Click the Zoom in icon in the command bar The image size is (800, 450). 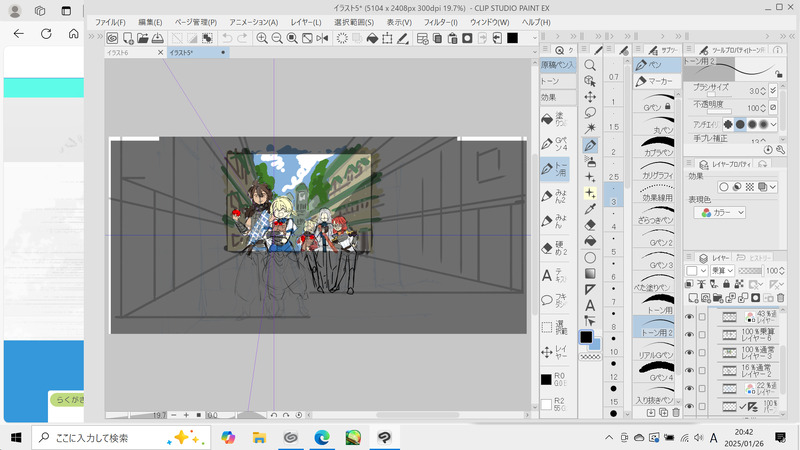pos(261,38)
